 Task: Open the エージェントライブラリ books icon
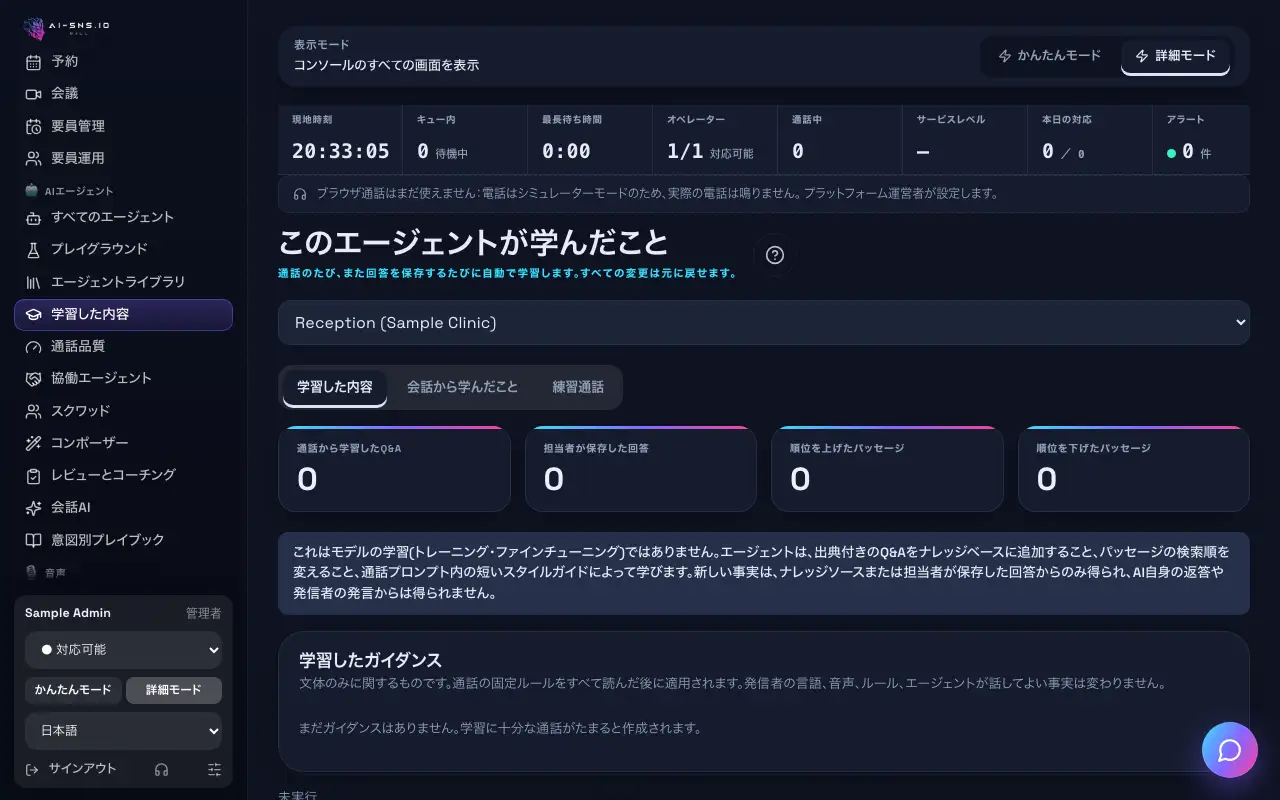pyautogui.click(x=33, y=282)
